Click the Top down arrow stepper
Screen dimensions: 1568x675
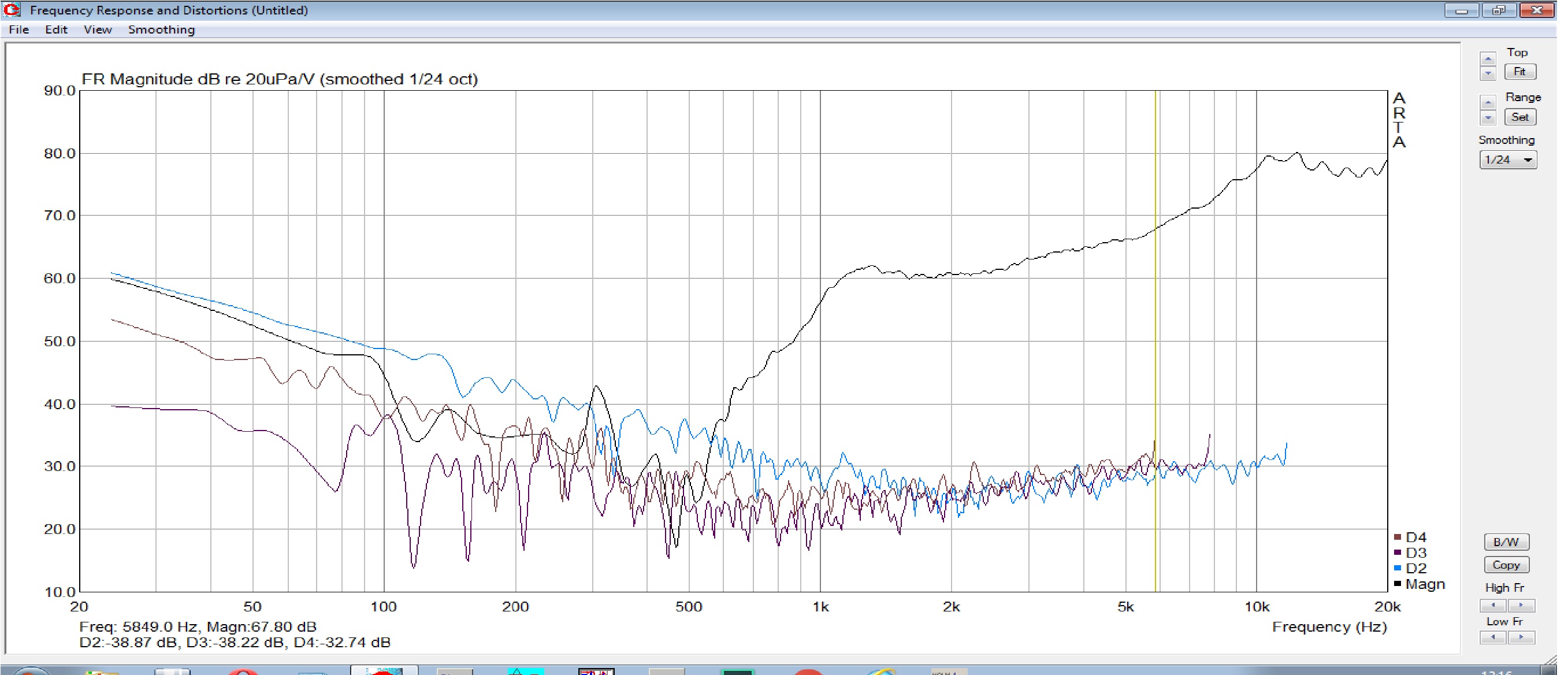pos(1487,73)
